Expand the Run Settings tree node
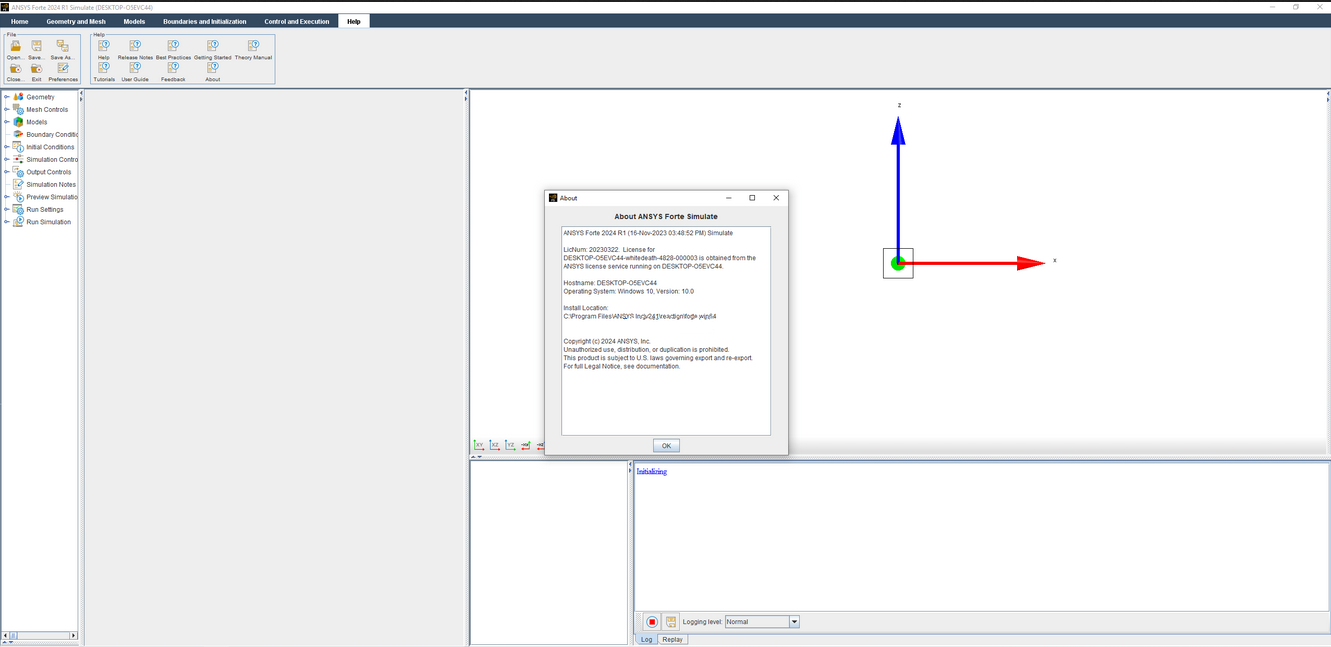 coord(7,209)
